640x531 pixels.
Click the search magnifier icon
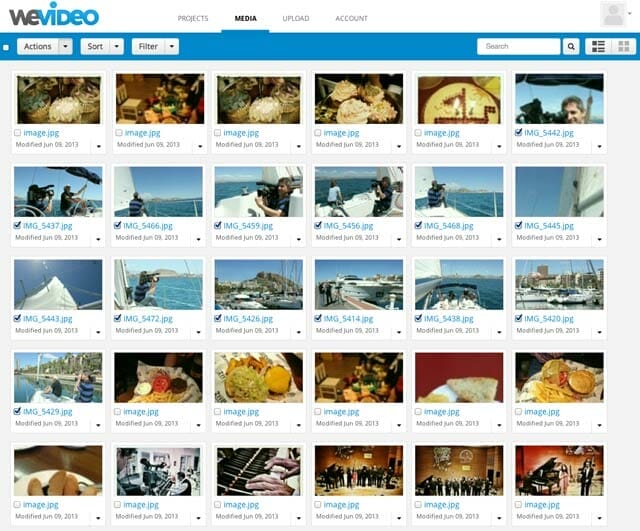pos(571,46)
